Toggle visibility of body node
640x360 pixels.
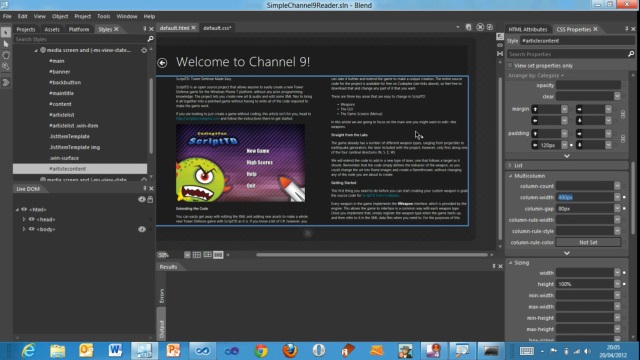pos(31,229)
